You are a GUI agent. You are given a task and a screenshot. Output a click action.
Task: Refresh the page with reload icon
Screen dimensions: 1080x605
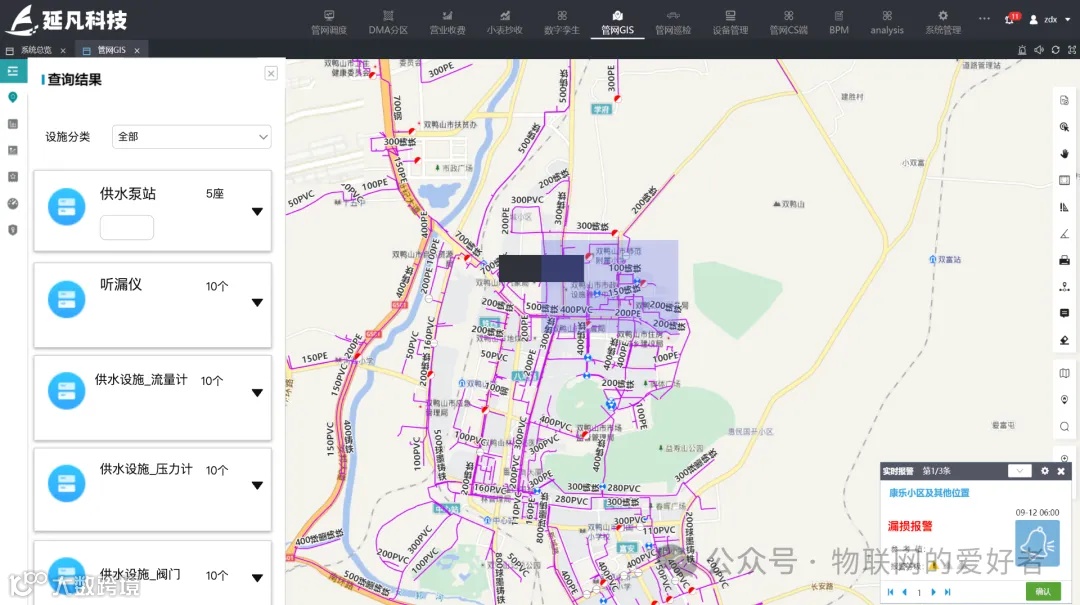coord(1055,50)
